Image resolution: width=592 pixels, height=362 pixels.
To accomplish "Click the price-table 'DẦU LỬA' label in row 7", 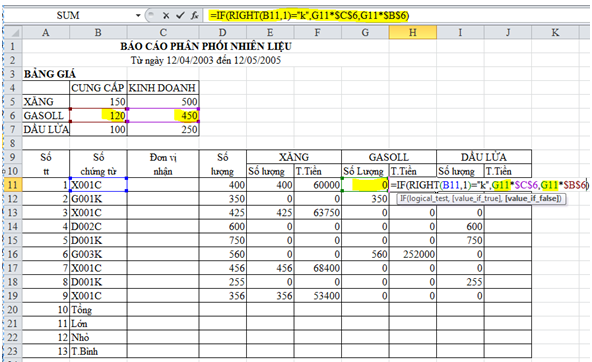I will (46, 129).
